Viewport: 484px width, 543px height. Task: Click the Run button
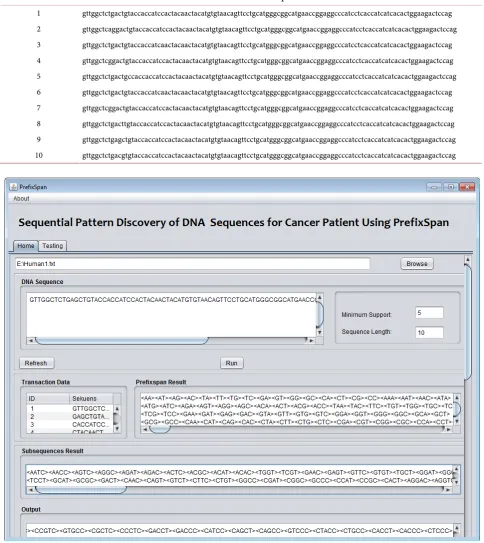click(232, 363)
